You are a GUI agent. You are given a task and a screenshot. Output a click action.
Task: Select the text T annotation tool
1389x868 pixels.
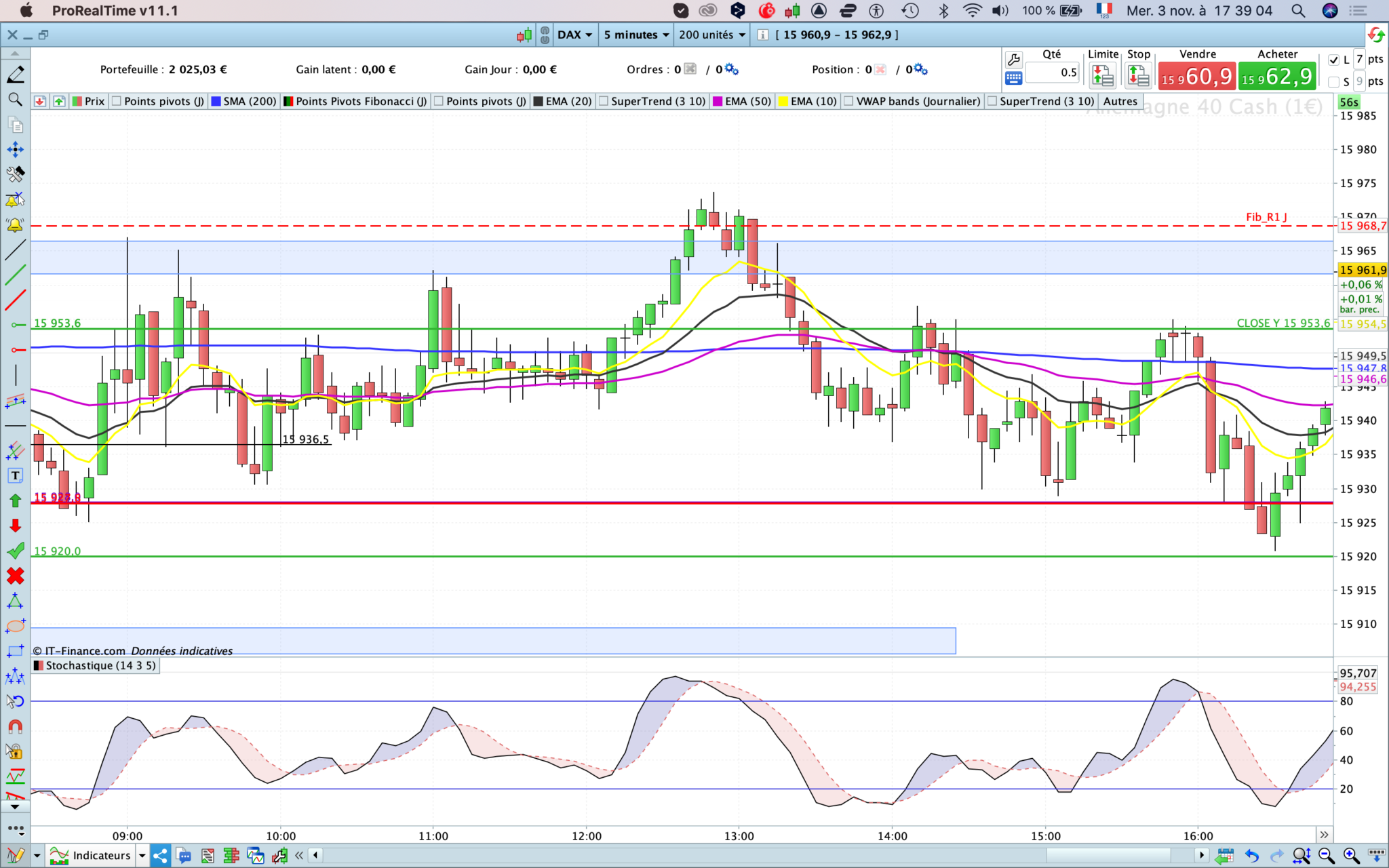[x=15, y=475]
